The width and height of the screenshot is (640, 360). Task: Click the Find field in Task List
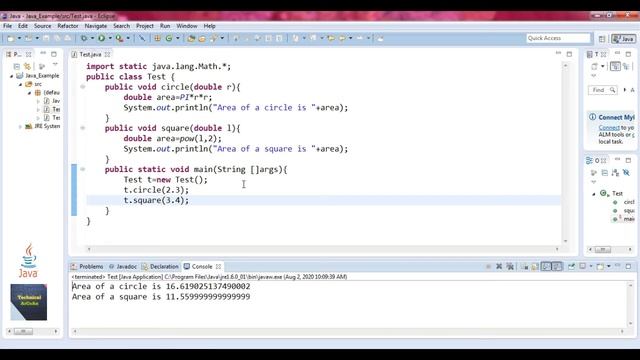602,90
